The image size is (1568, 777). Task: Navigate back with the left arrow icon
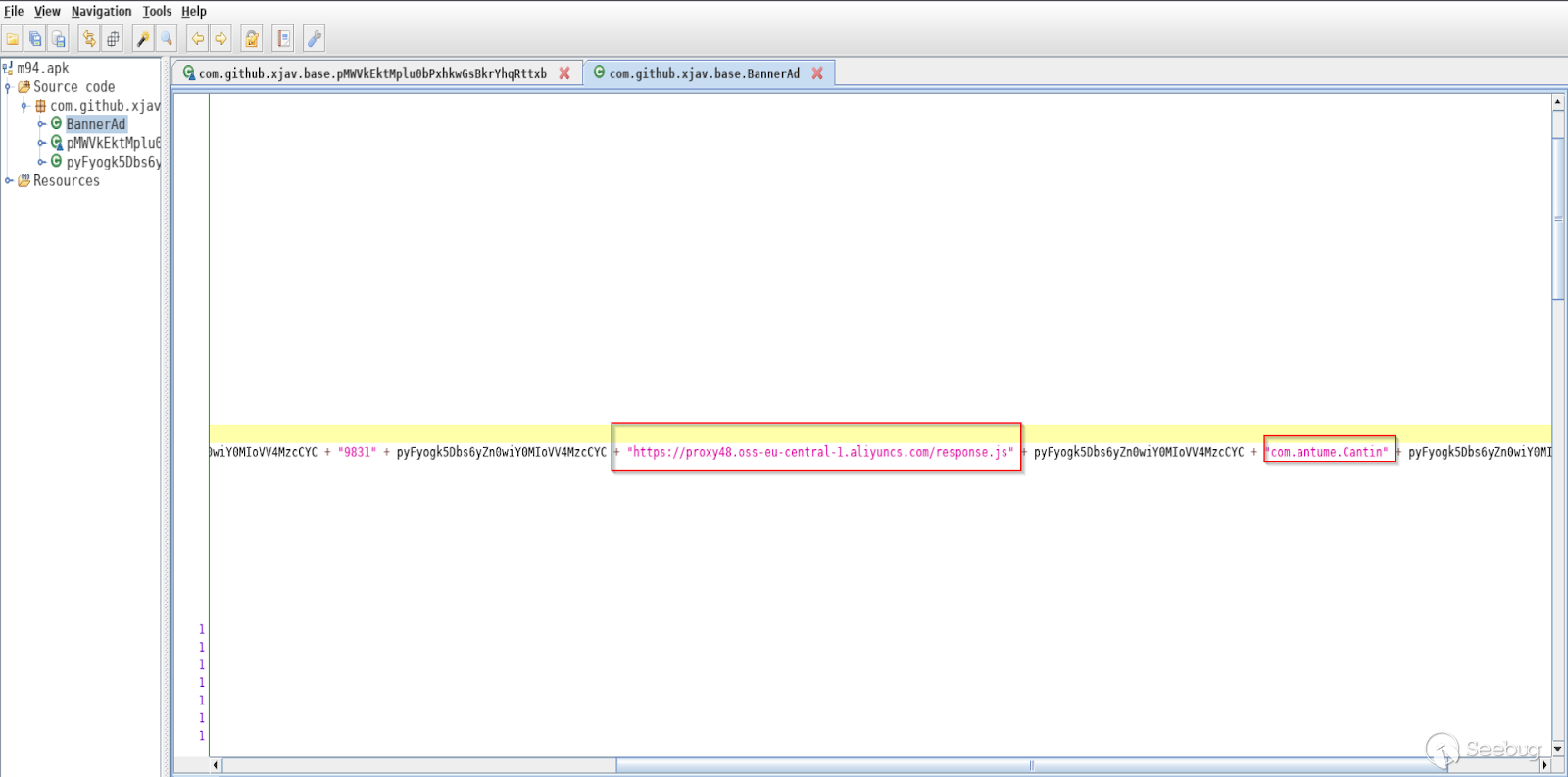click(198, 39)
